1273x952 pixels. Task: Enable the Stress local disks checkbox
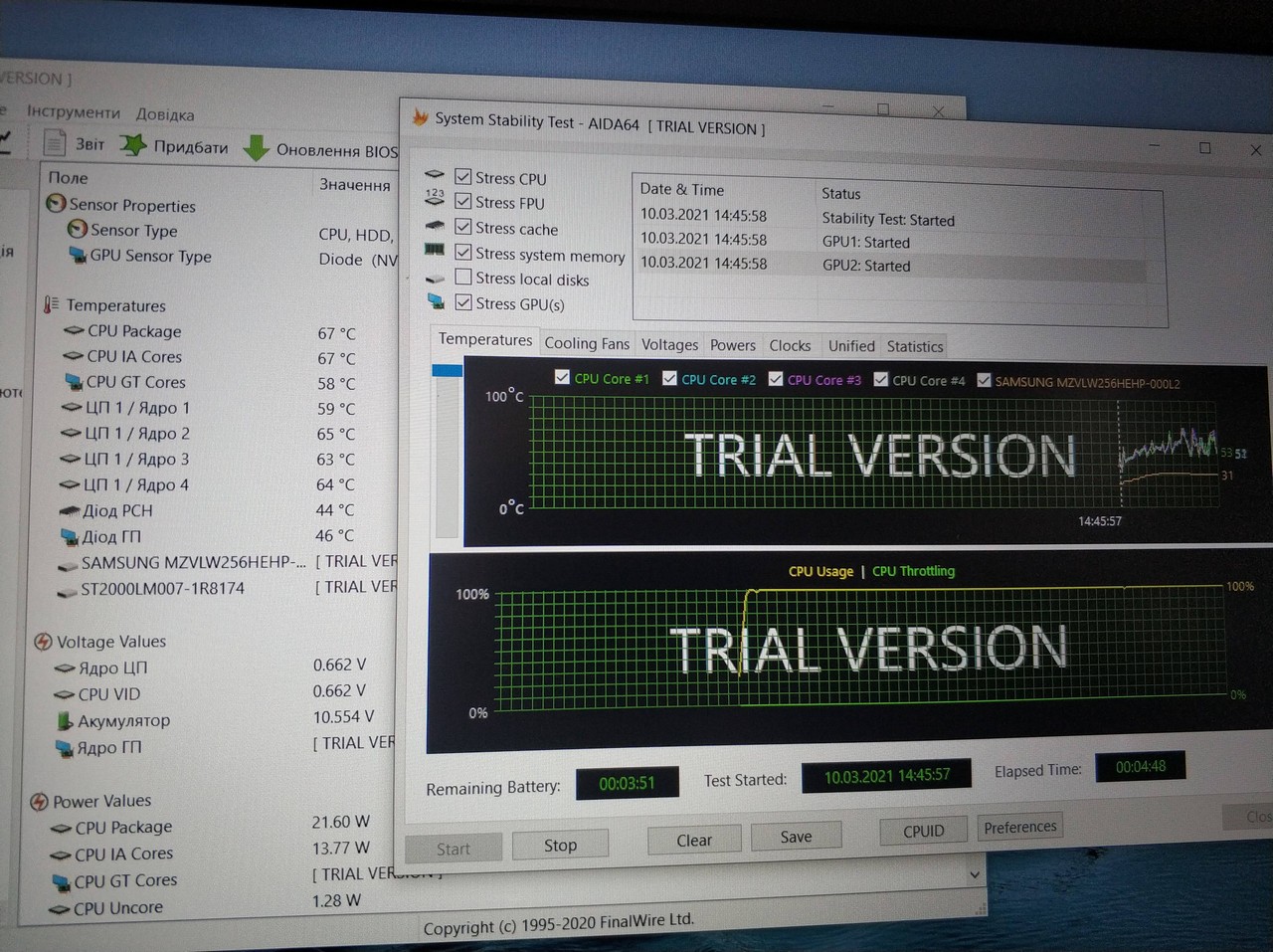(462, 278)
